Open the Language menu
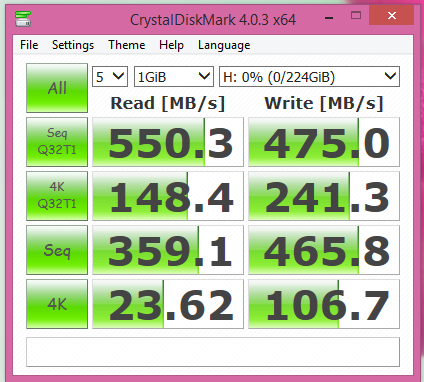The height and width of the screenshot is (382, 424). (224, 45)
